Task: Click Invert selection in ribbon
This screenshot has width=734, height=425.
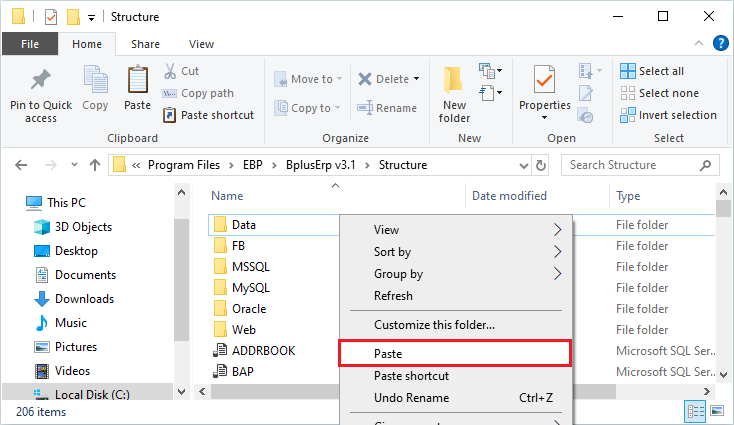Action: tap(668, 115)
